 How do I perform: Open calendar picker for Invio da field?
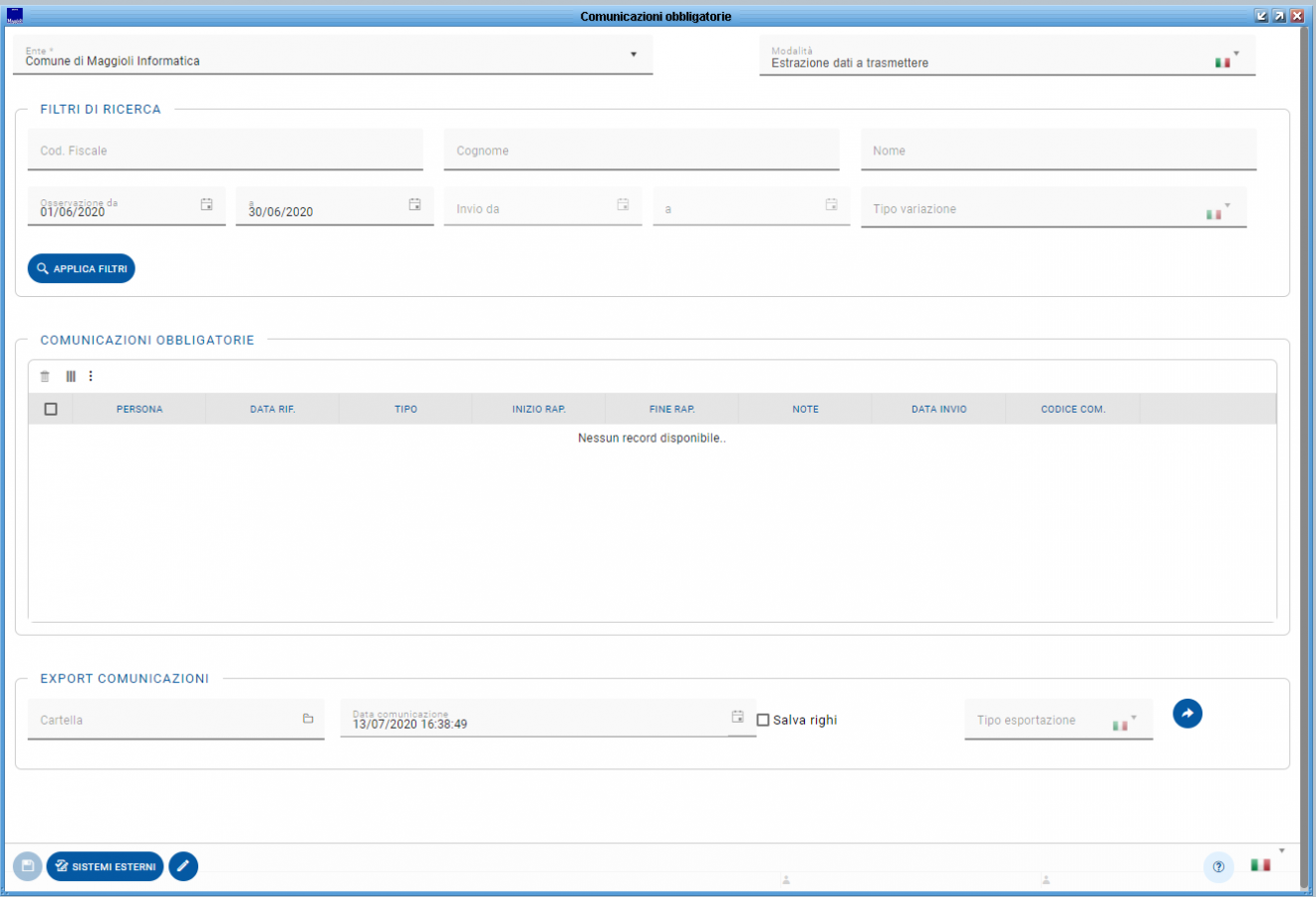pyautogui.click(x=623, y=204)
